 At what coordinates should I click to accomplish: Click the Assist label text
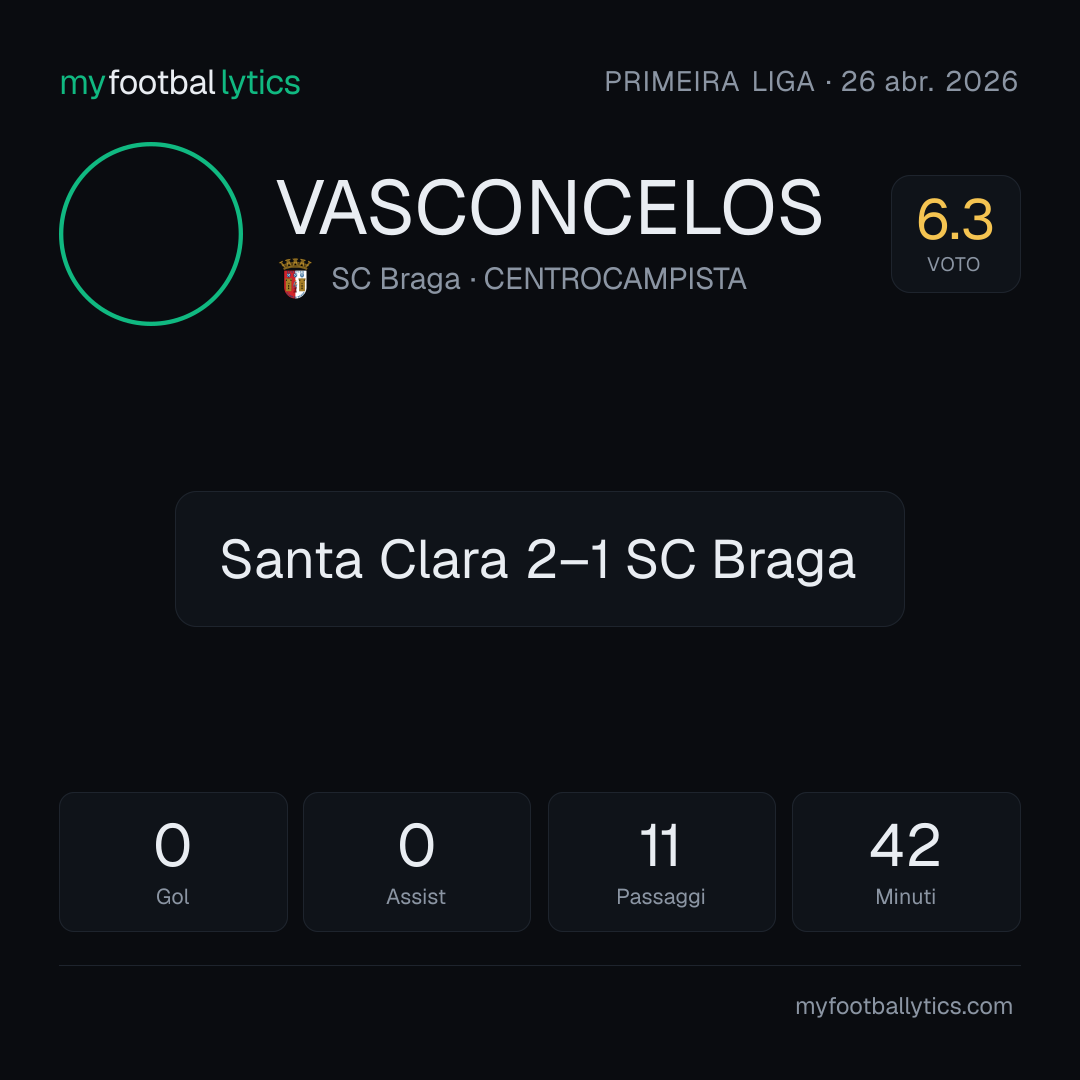[x=416, y=897]
